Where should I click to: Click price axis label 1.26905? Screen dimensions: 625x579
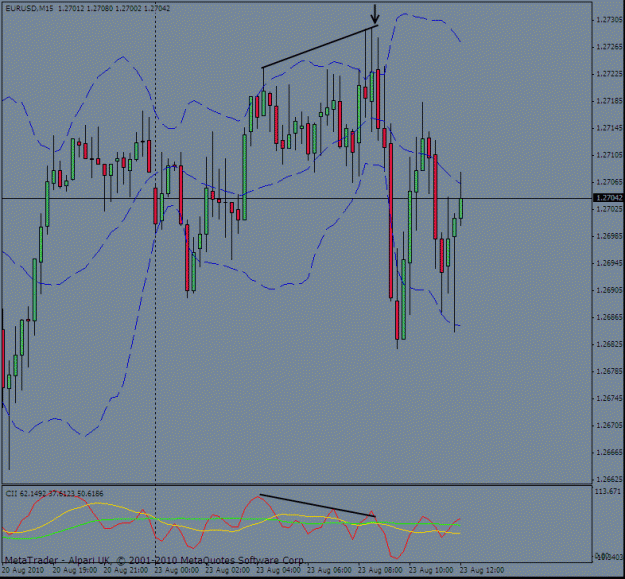609,290
